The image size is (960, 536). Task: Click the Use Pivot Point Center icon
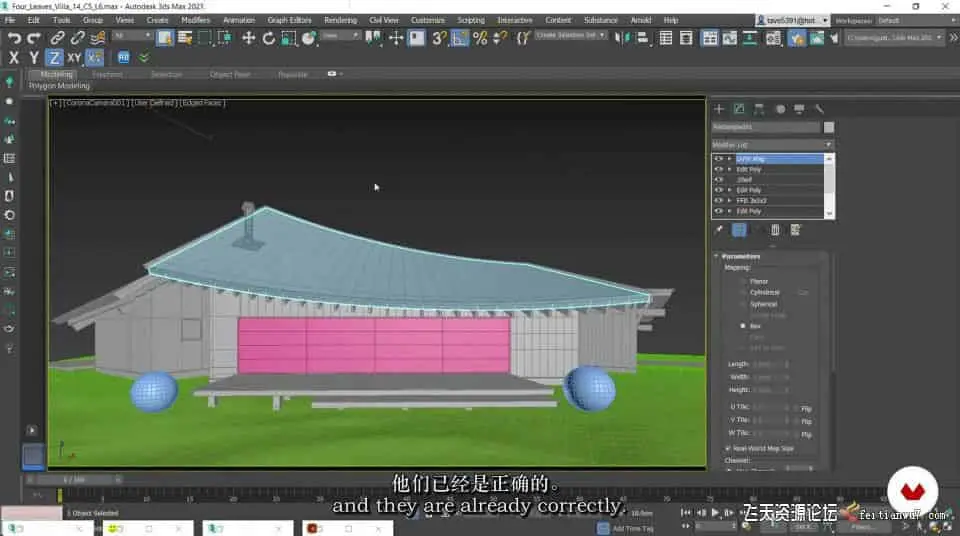(x=373, y=38)
